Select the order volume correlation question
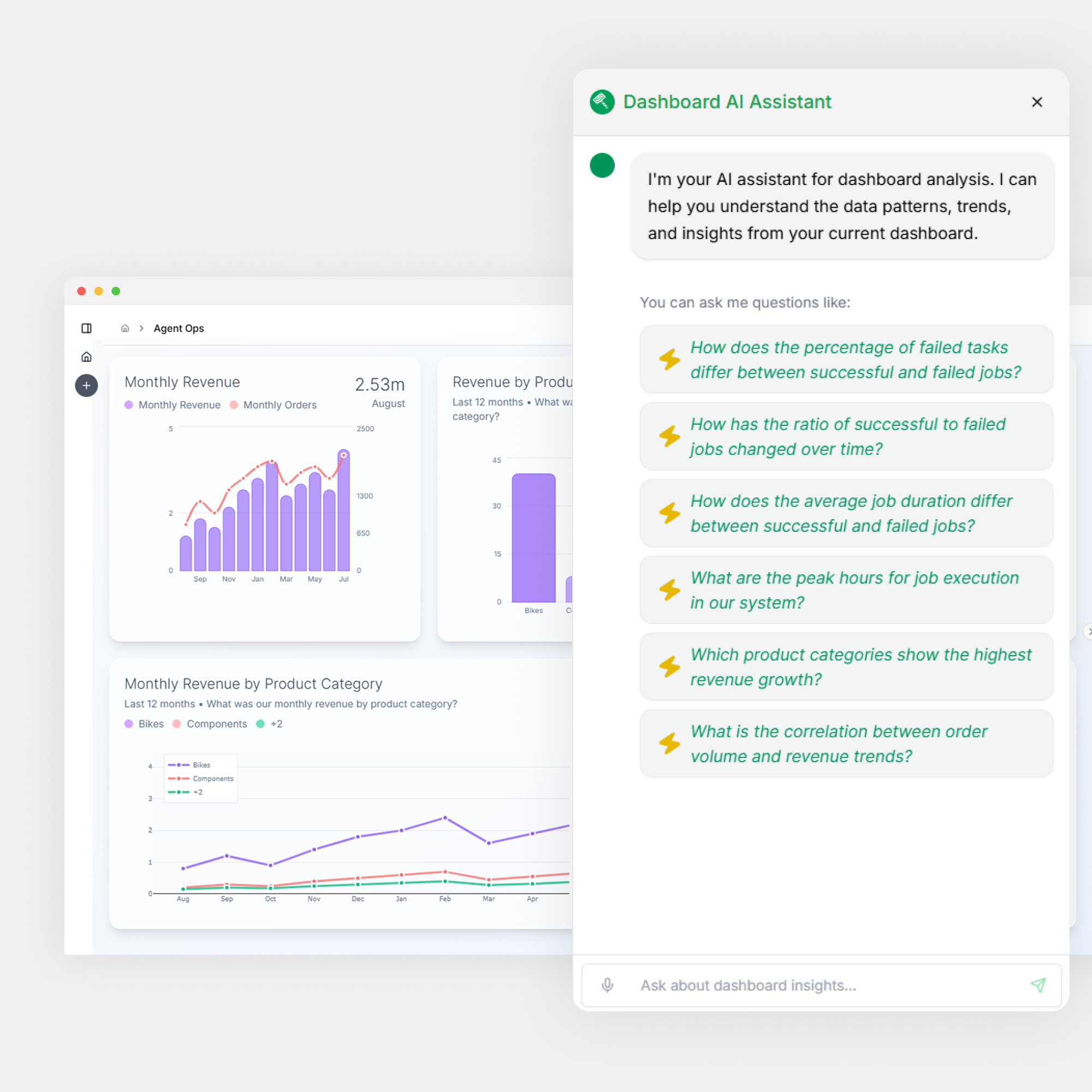 (846, 744)
